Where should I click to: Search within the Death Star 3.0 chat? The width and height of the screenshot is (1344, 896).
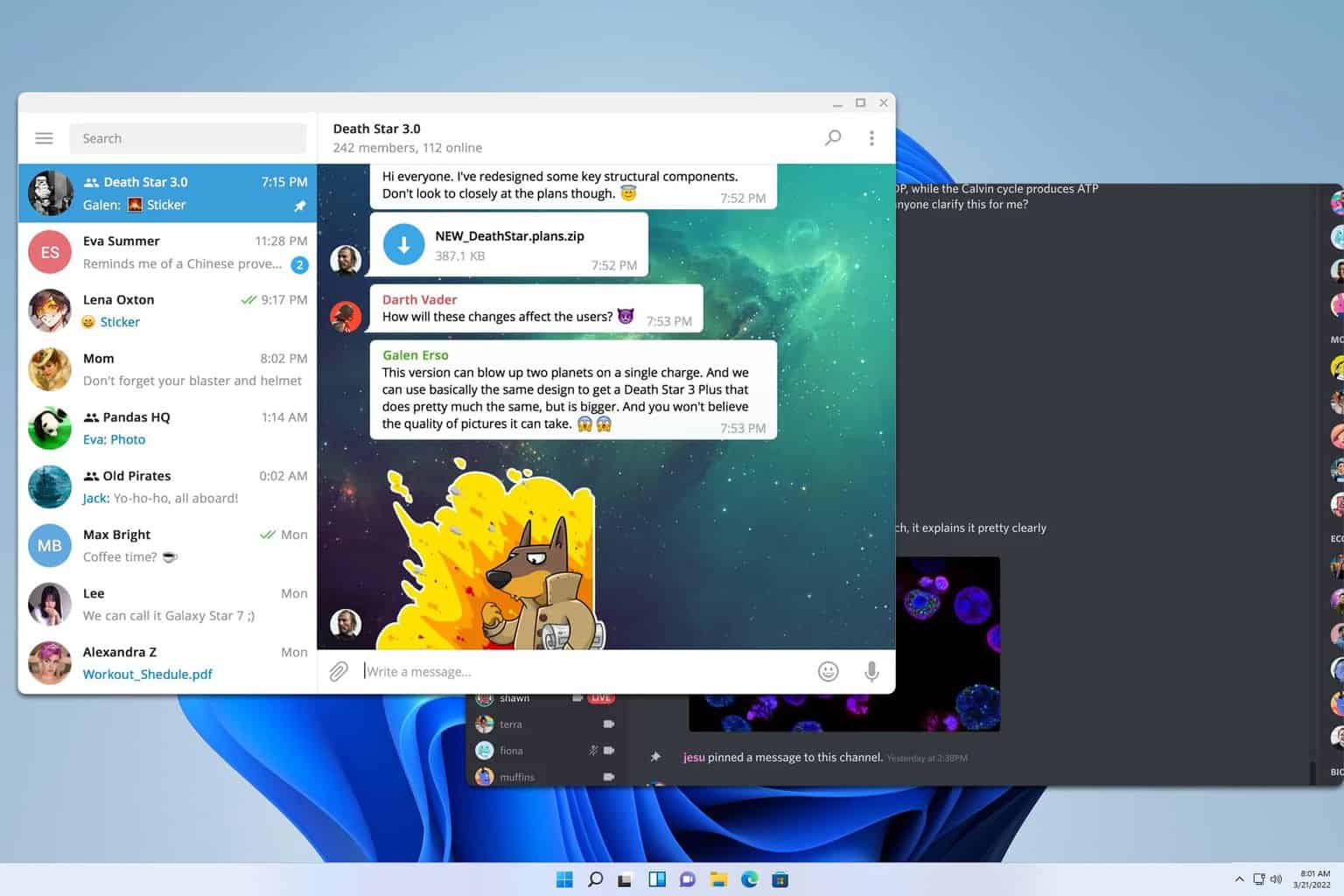point(833,137)
